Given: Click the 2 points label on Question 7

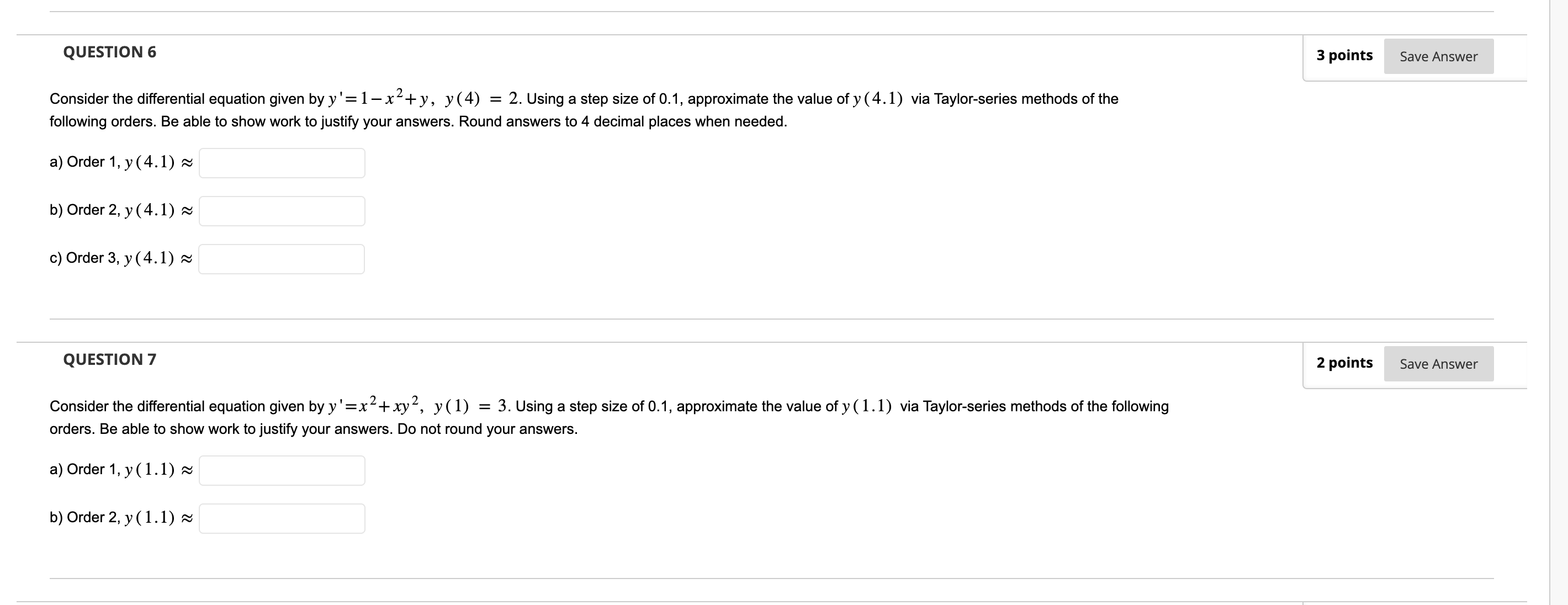Looking at the screenshot, I should tap(1344, 362).
